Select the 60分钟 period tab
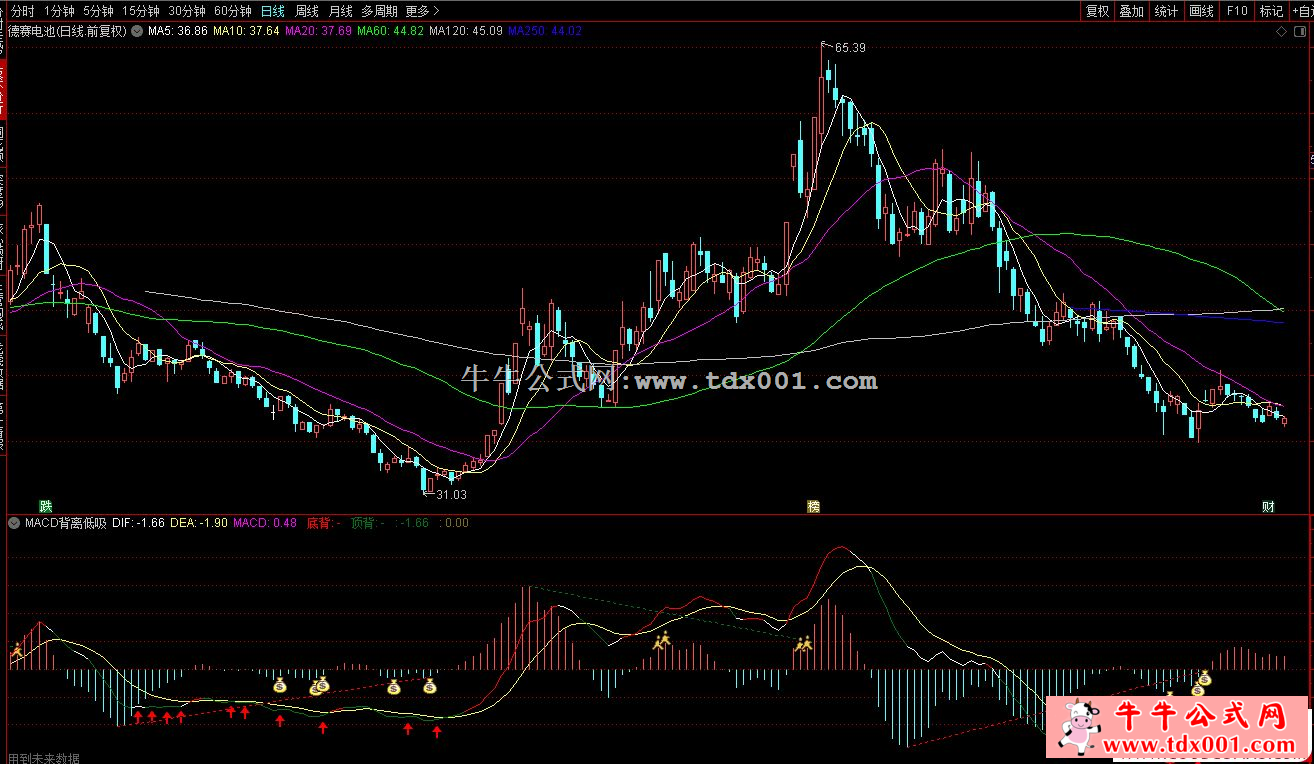Screen dimensions: 1314x764 click(233, 11)
